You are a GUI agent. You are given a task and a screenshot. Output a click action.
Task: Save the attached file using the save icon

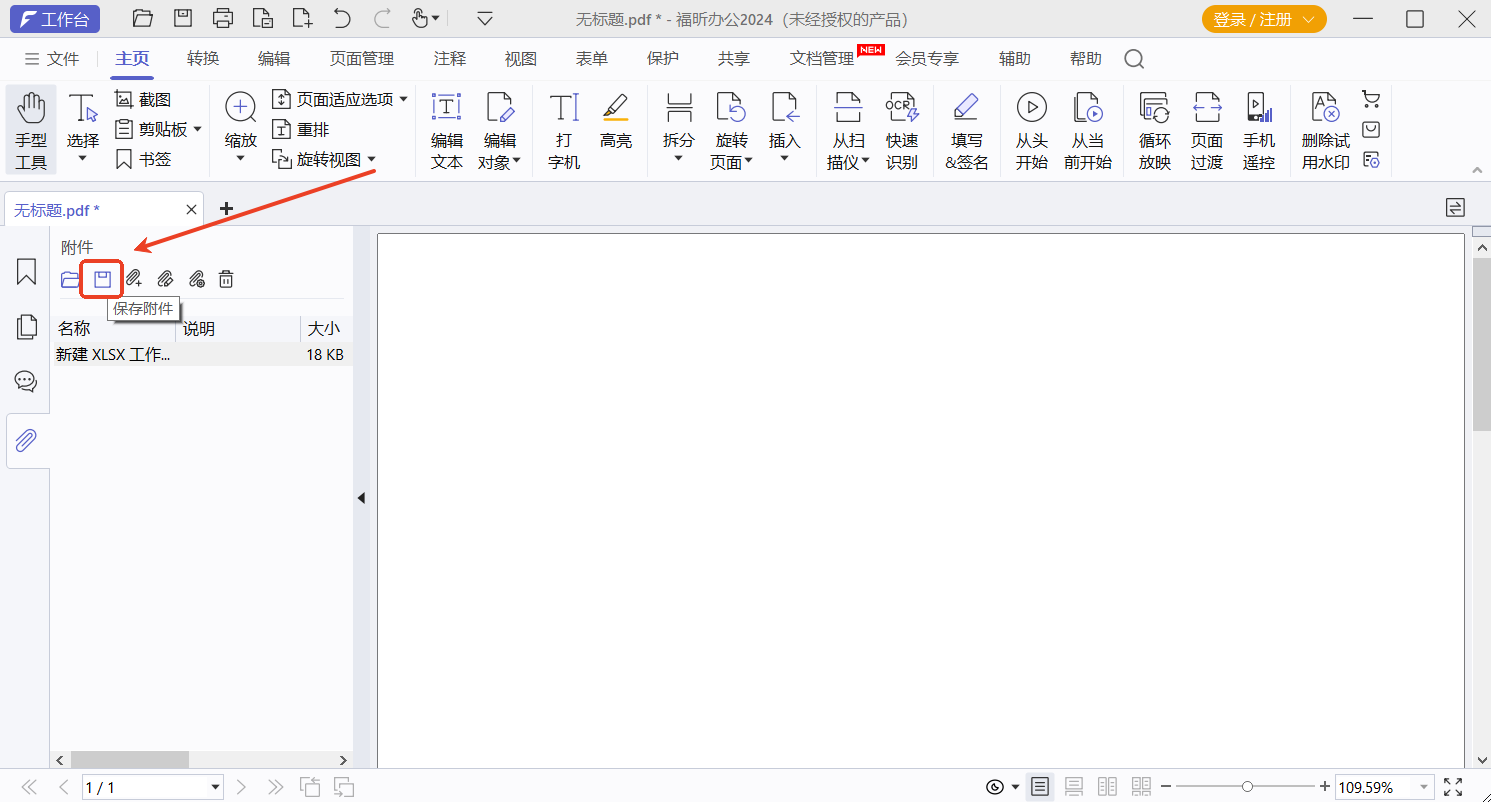(x=101, y=279)
